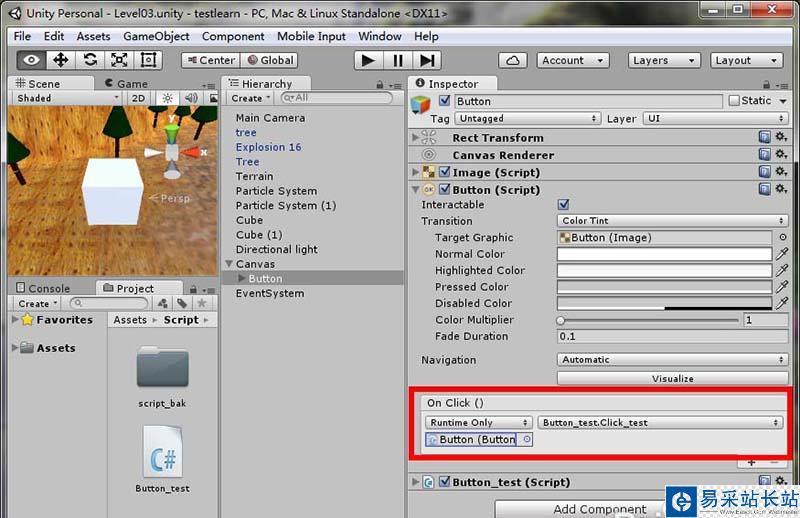Open Transition Color Tint dropdown
The width and height of the screenshot is (800, 518).
[x=672, y=220]
